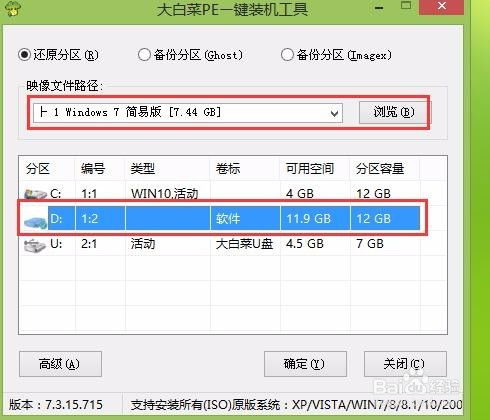
Task: Open the Windows 7 简易版 combo box
Action: (x=188, y=113)
